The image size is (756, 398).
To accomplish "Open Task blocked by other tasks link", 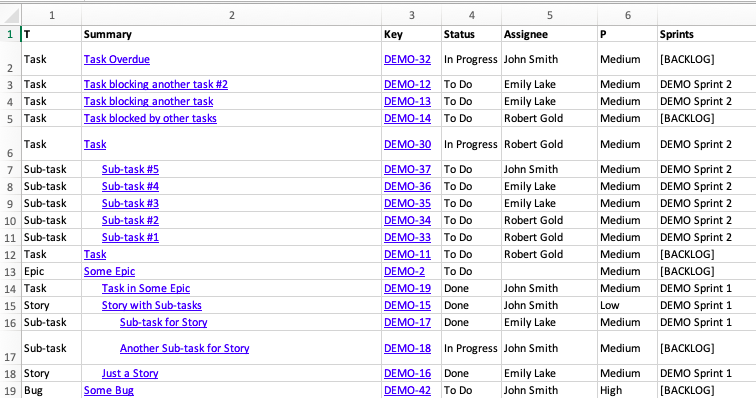I will pyautogui.click(x=150, y=118).
